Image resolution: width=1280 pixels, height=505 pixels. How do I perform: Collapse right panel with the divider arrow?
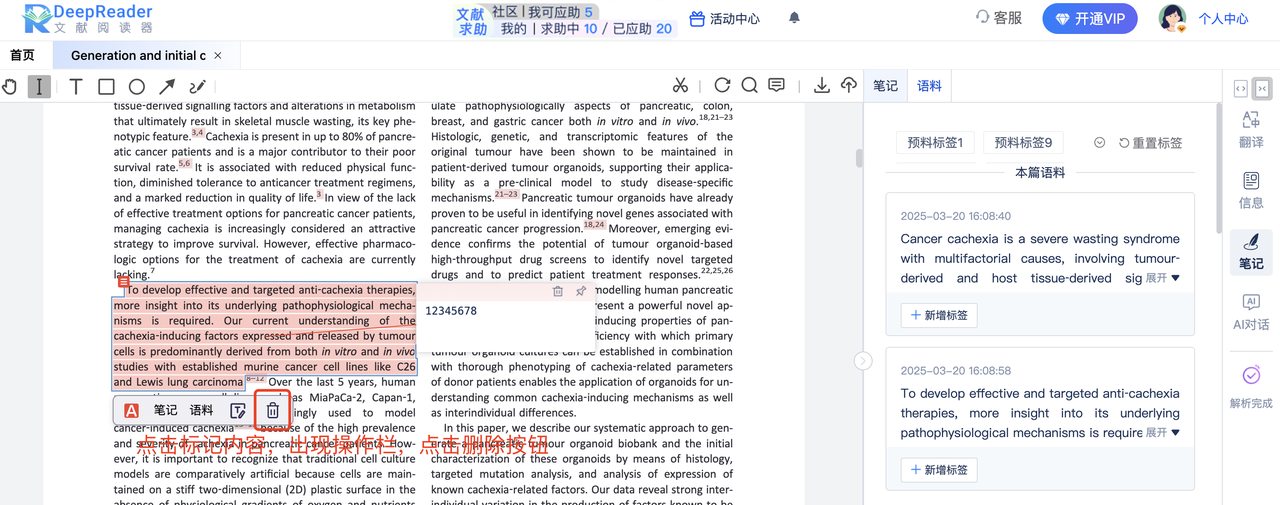863,361
